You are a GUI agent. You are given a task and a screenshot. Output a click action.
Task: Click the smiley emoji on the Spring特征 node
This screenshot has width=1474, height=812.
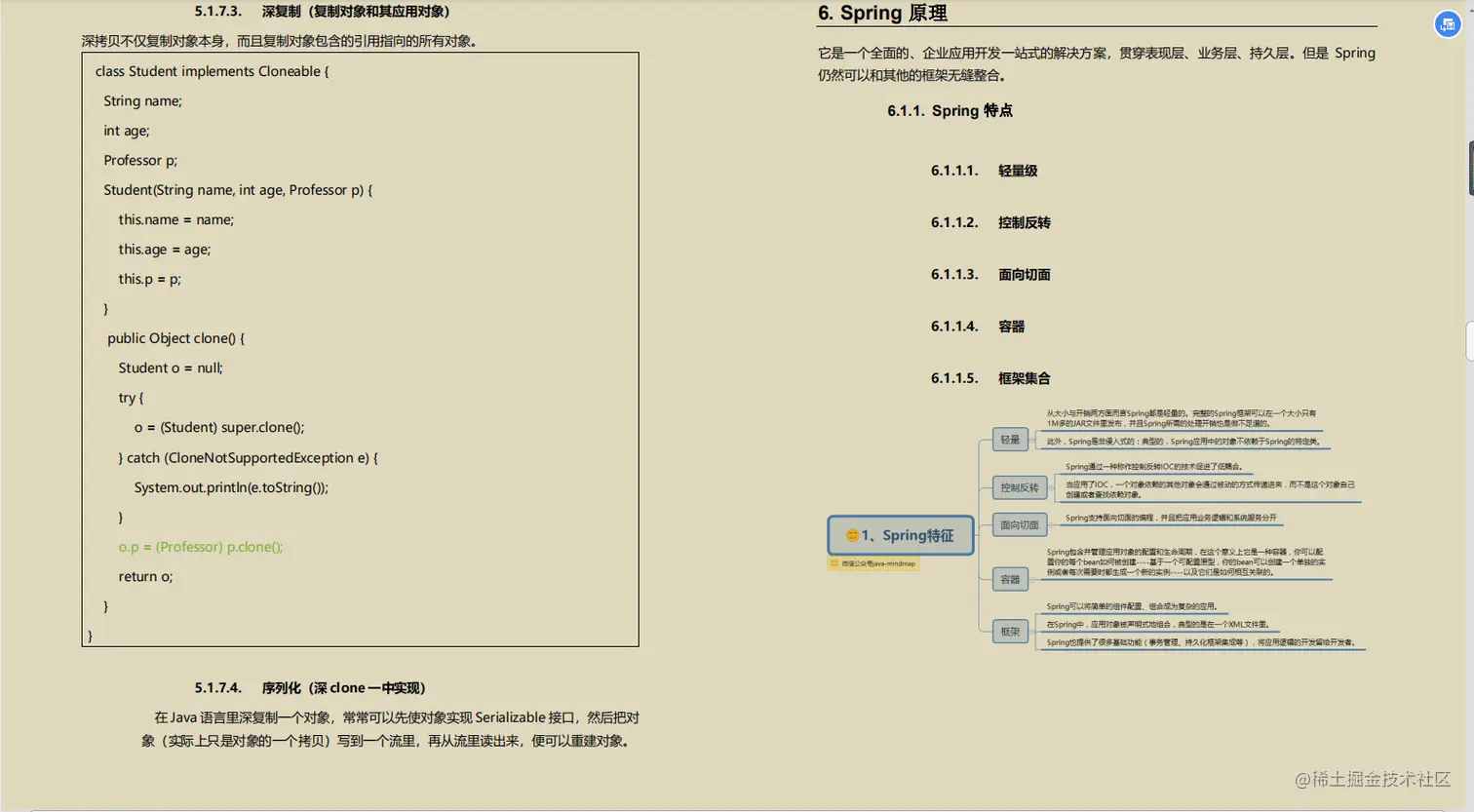(853, 535)
